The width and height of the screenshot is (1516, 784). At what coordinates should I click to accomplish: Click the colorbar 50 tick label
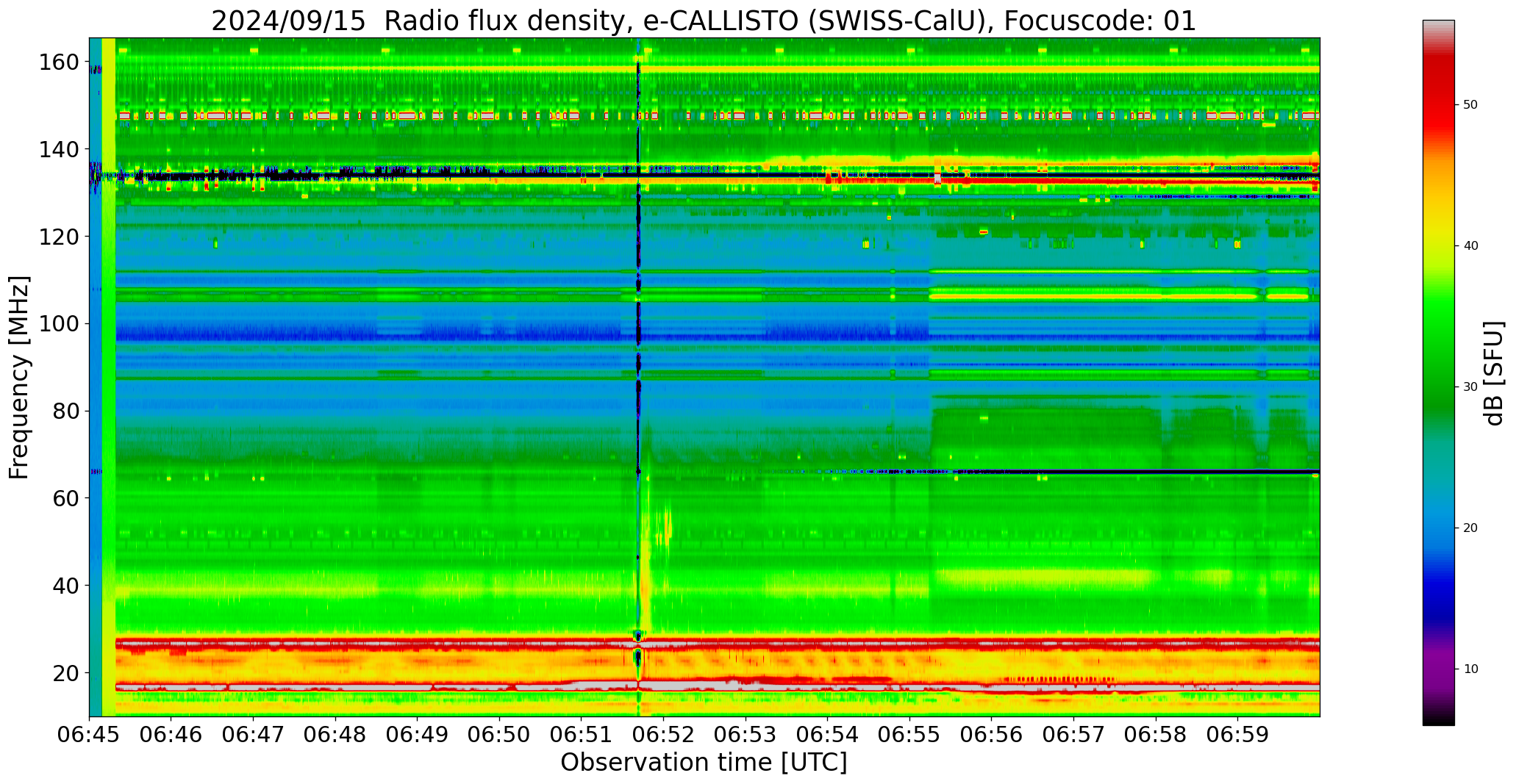click(1470, 105)
